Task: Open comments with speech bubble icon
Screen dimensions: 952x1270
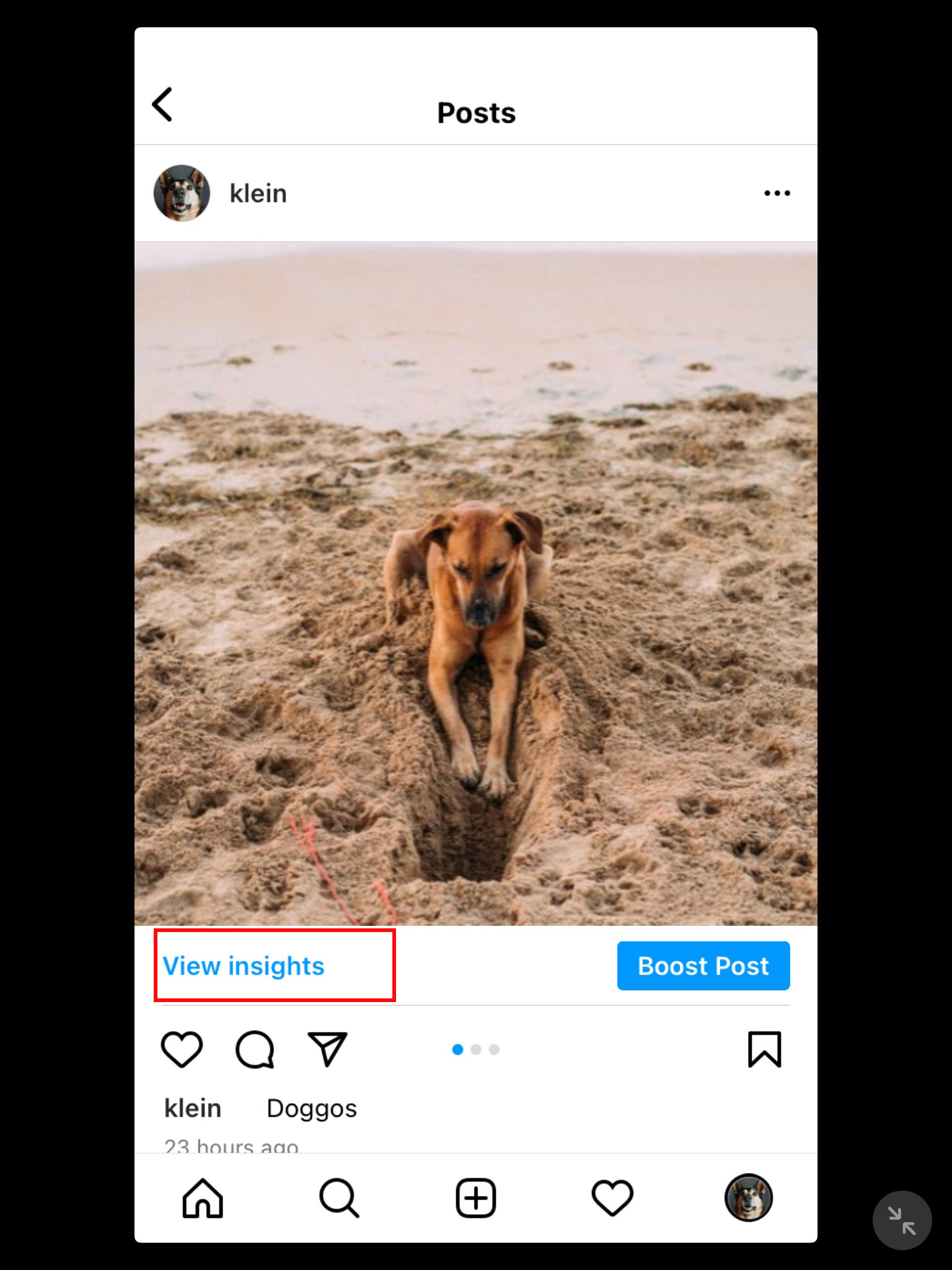Action: (x=254, y=1049)
